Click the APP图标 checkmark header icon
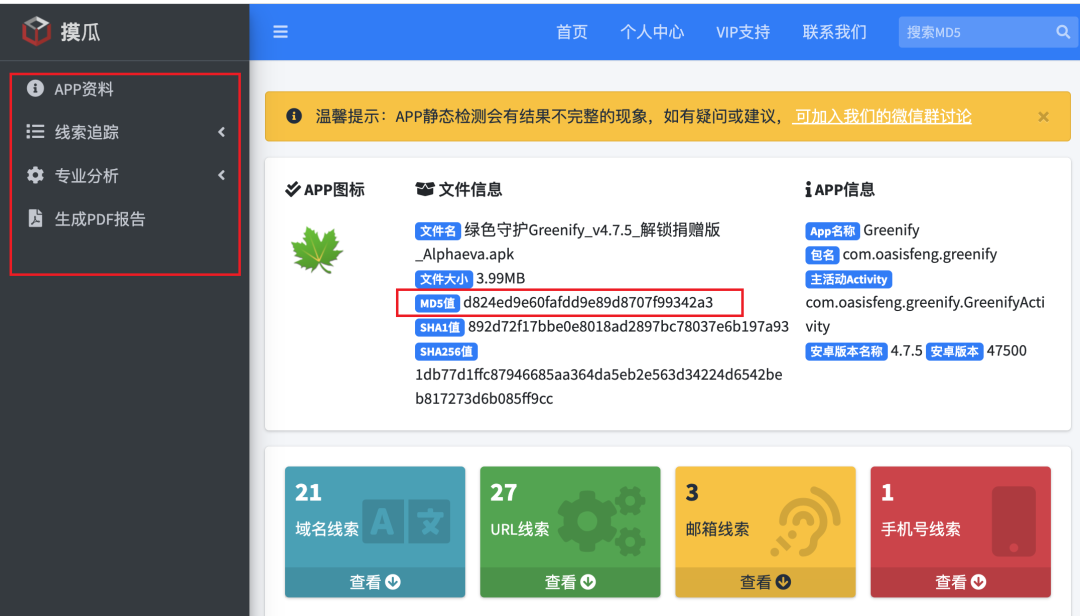The height and width of the screenshot is (616, 1080). pos(293,189)
